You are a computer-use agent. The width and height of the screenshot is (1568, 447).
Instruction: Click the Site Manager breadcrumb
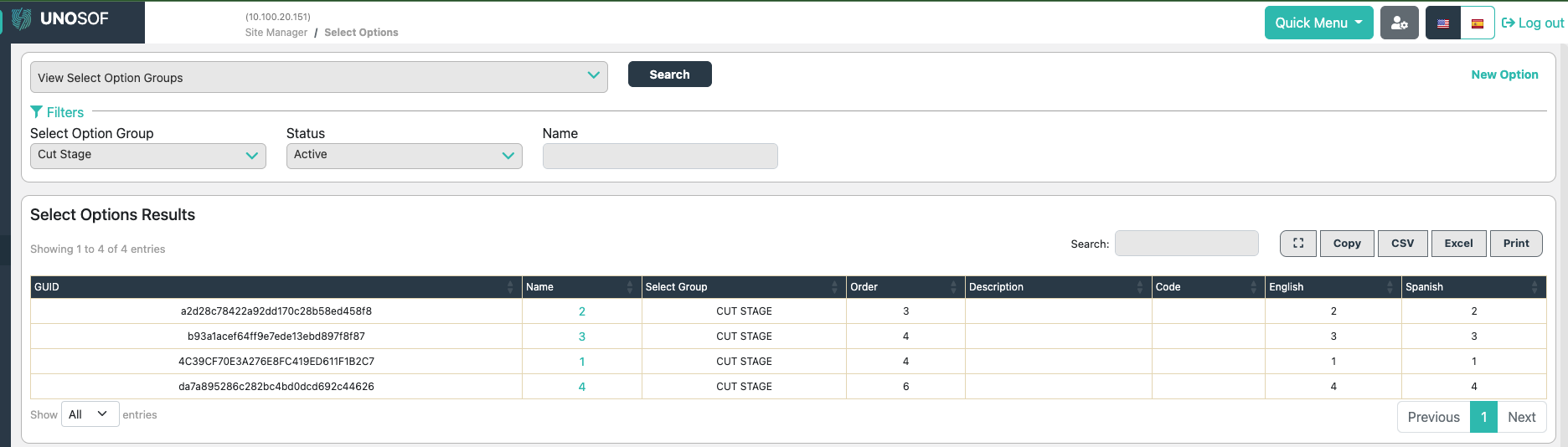pyautogui.click(x=276, y=33)
